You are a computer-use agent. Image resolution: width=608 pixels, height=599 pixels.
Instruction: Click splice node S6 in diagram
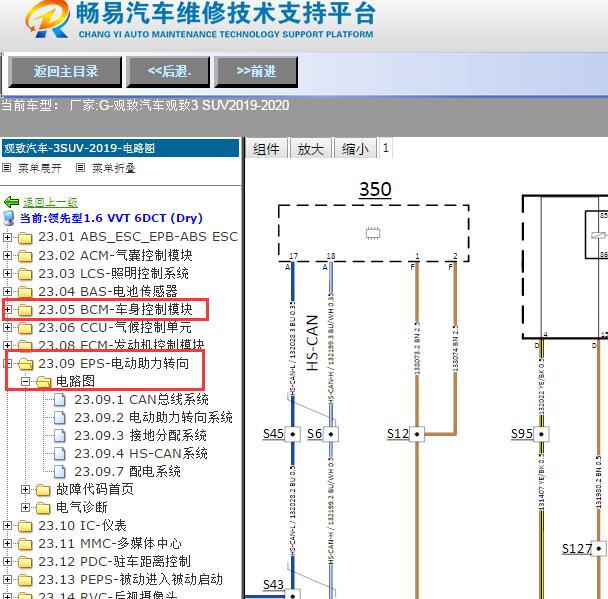point(331,434)
